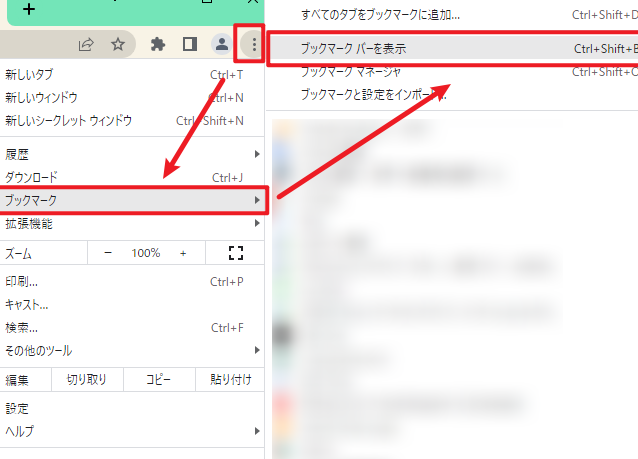
Task: Expand the 拡張機能 submenu
Action: click(132, 223)
